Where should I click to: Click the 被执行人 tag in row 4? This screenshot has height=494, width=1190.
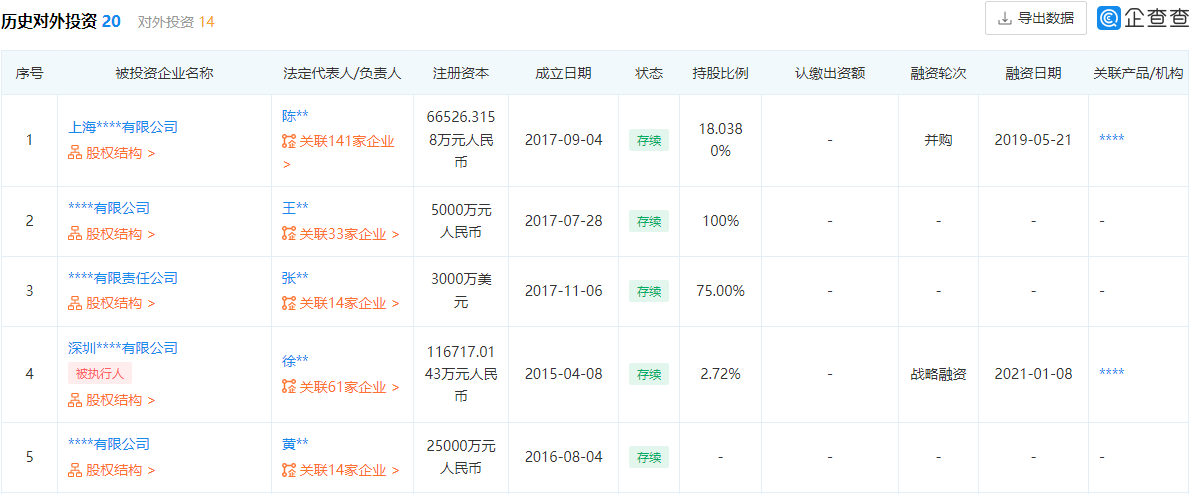coord(100,374)
